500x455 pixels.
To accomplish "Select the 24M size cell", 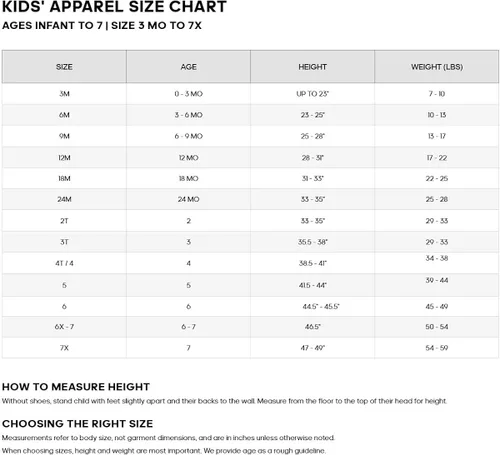I will click(x=64, y=199).
